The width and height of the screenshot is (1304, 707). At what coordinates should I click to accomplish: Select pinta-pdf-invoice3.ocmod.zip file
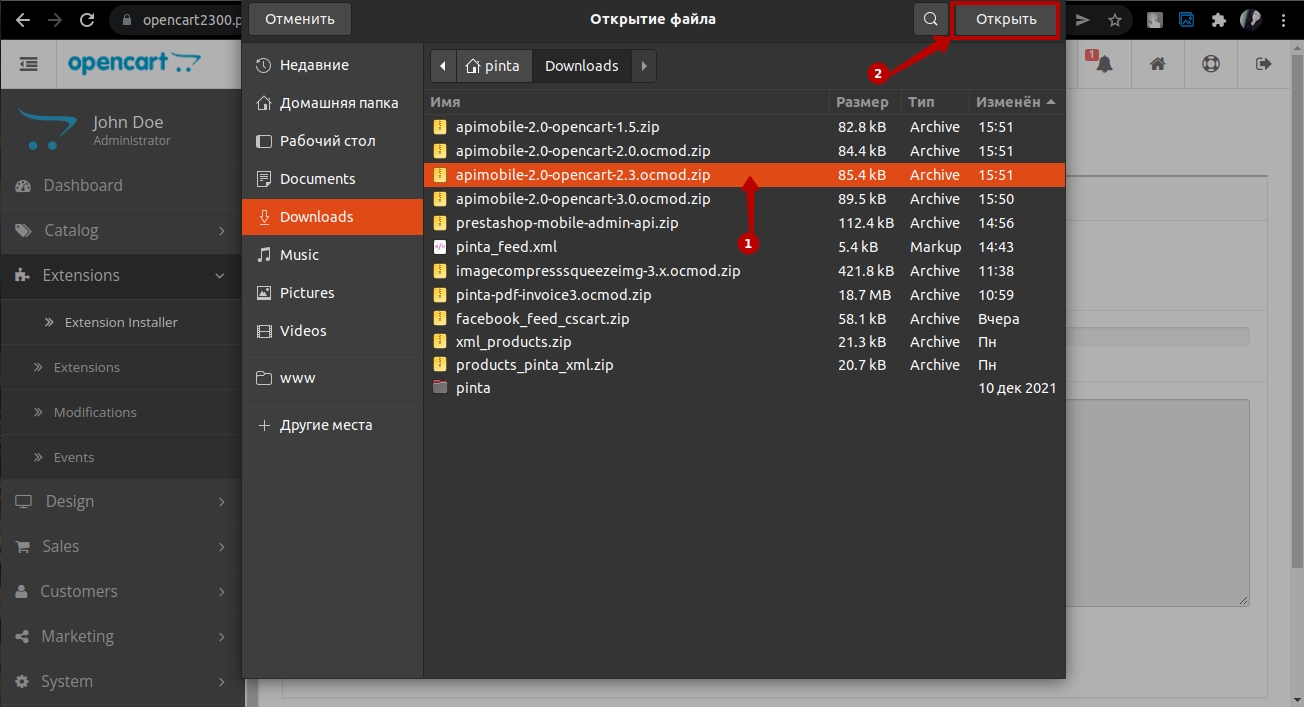pyautogui.click(x=744, y=295)
